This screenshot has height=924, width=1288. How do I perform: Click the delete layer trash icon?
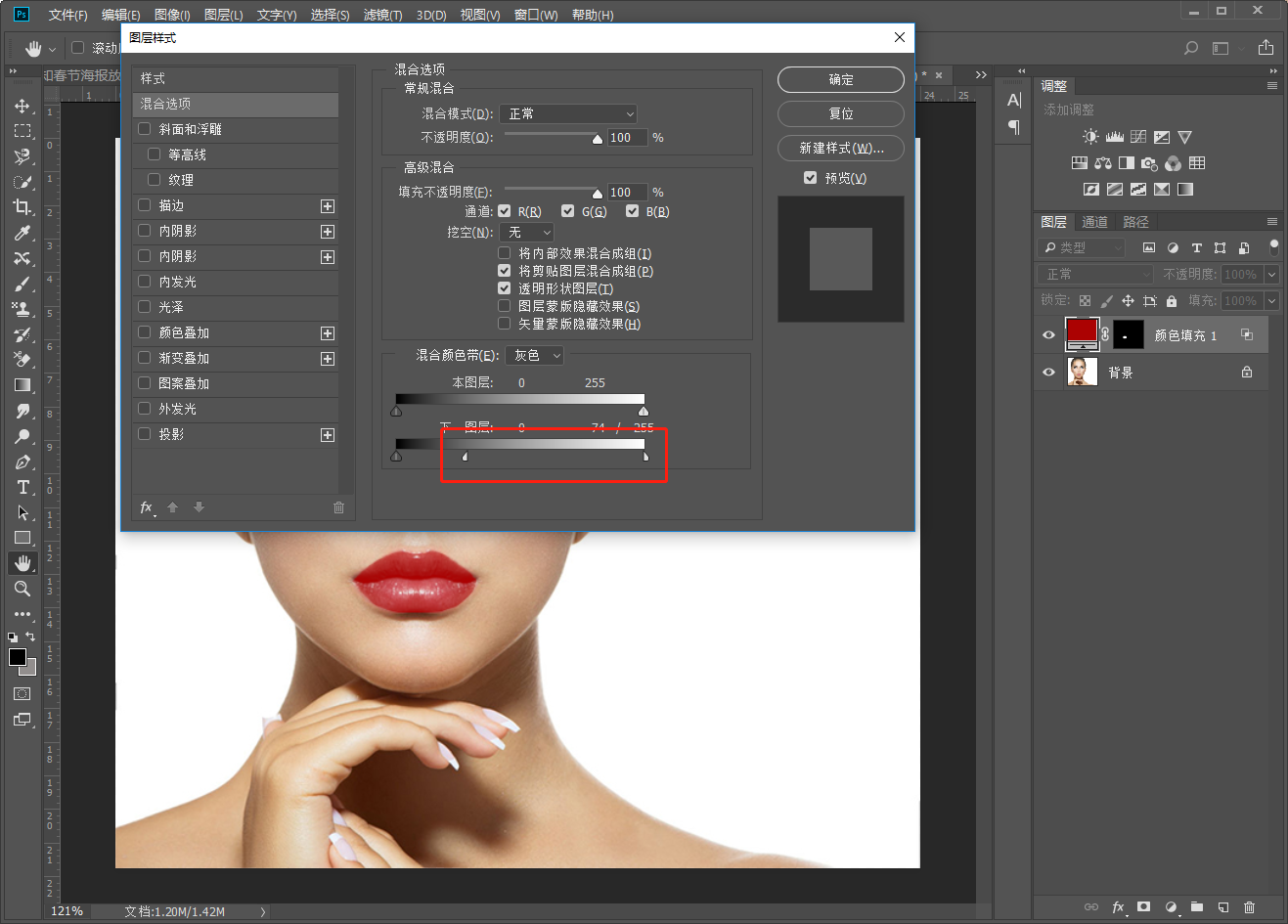pyautogui.click(x=1249, y=907)
